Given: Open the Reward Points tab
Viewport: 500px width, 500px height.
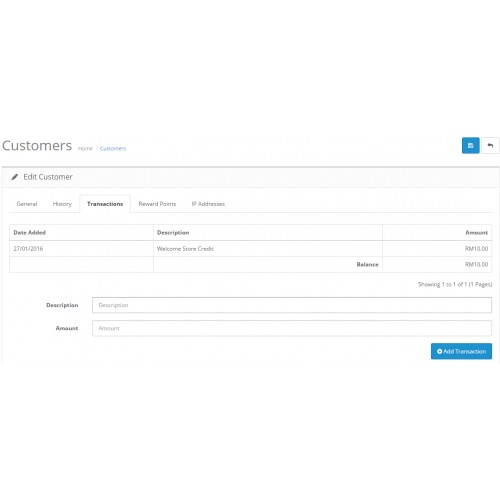Looking at the screenshot, I should 157,204.
